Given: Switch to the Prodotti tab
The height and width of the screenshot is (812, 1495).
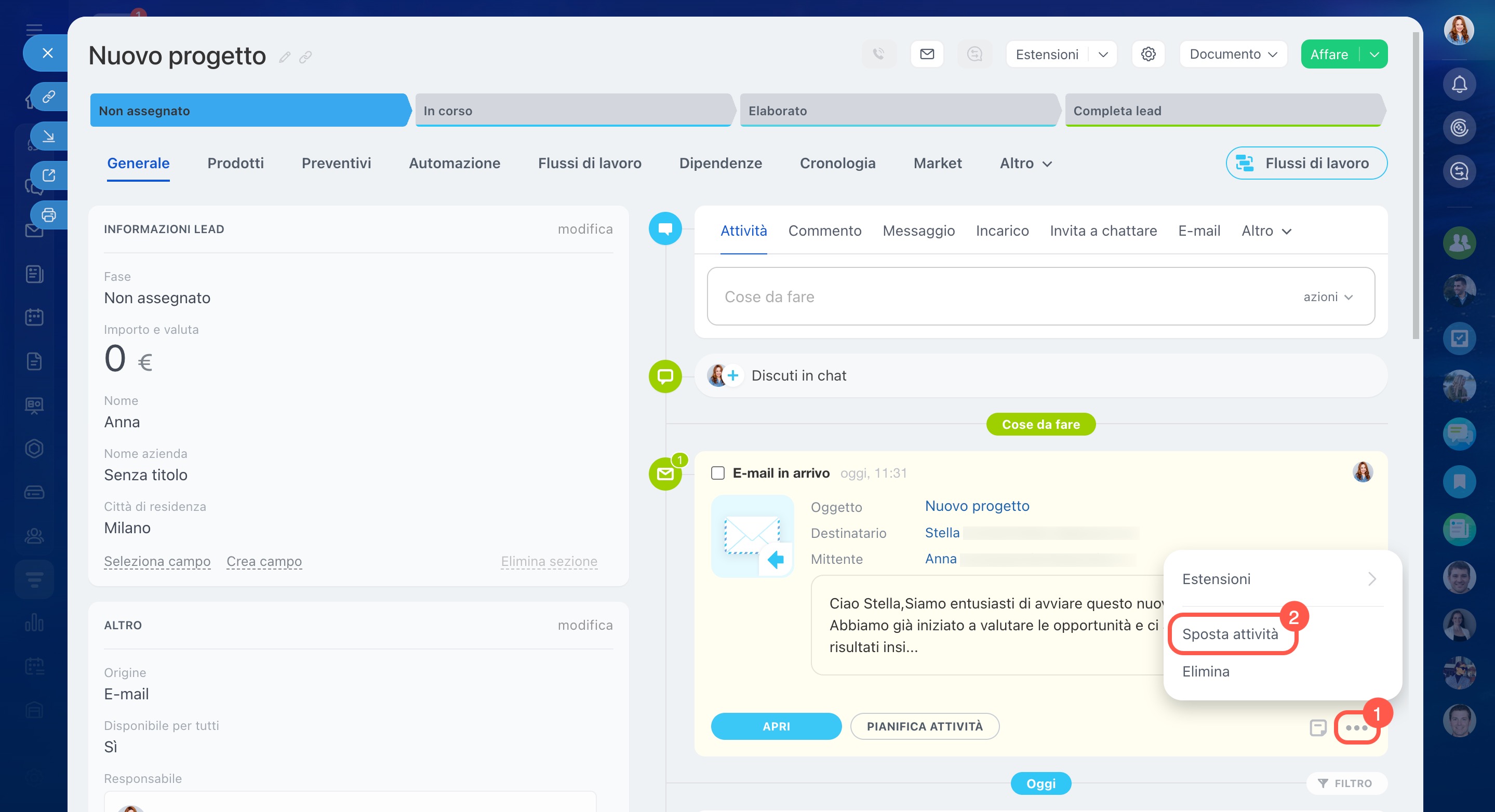Looking at the screenshot, I should (x=235, y=163).
